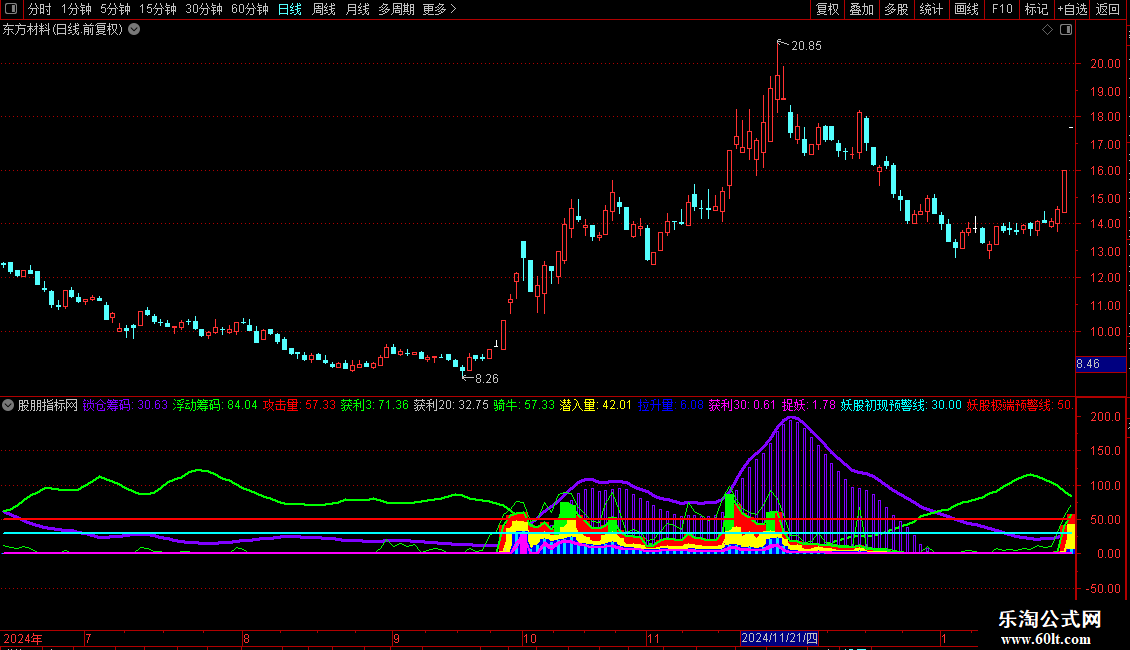1130x650 pixels.
Task: Click the 锁仓筹码: 30.63 indicator value
Action: (x=125, y=405)
